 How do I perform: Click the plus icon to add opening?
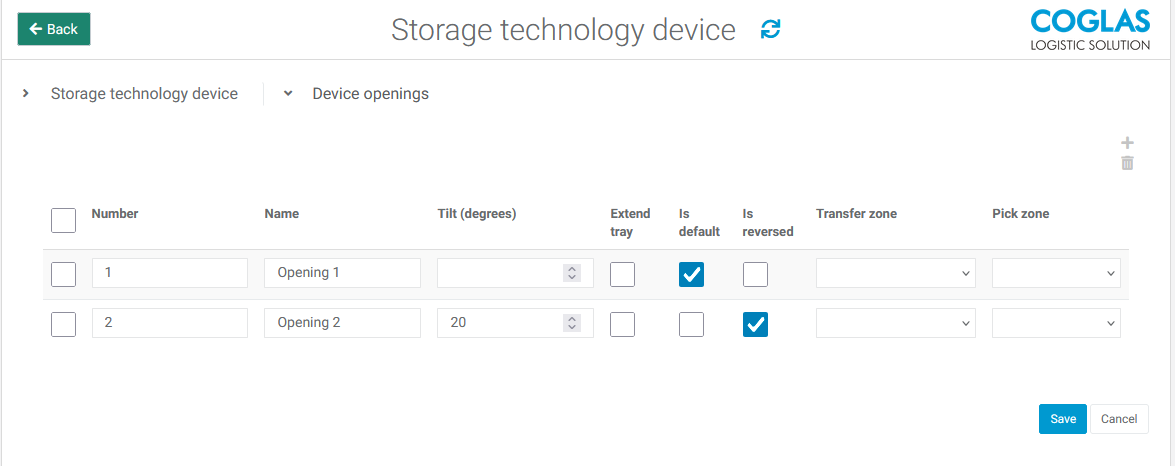coord(1127,143)
